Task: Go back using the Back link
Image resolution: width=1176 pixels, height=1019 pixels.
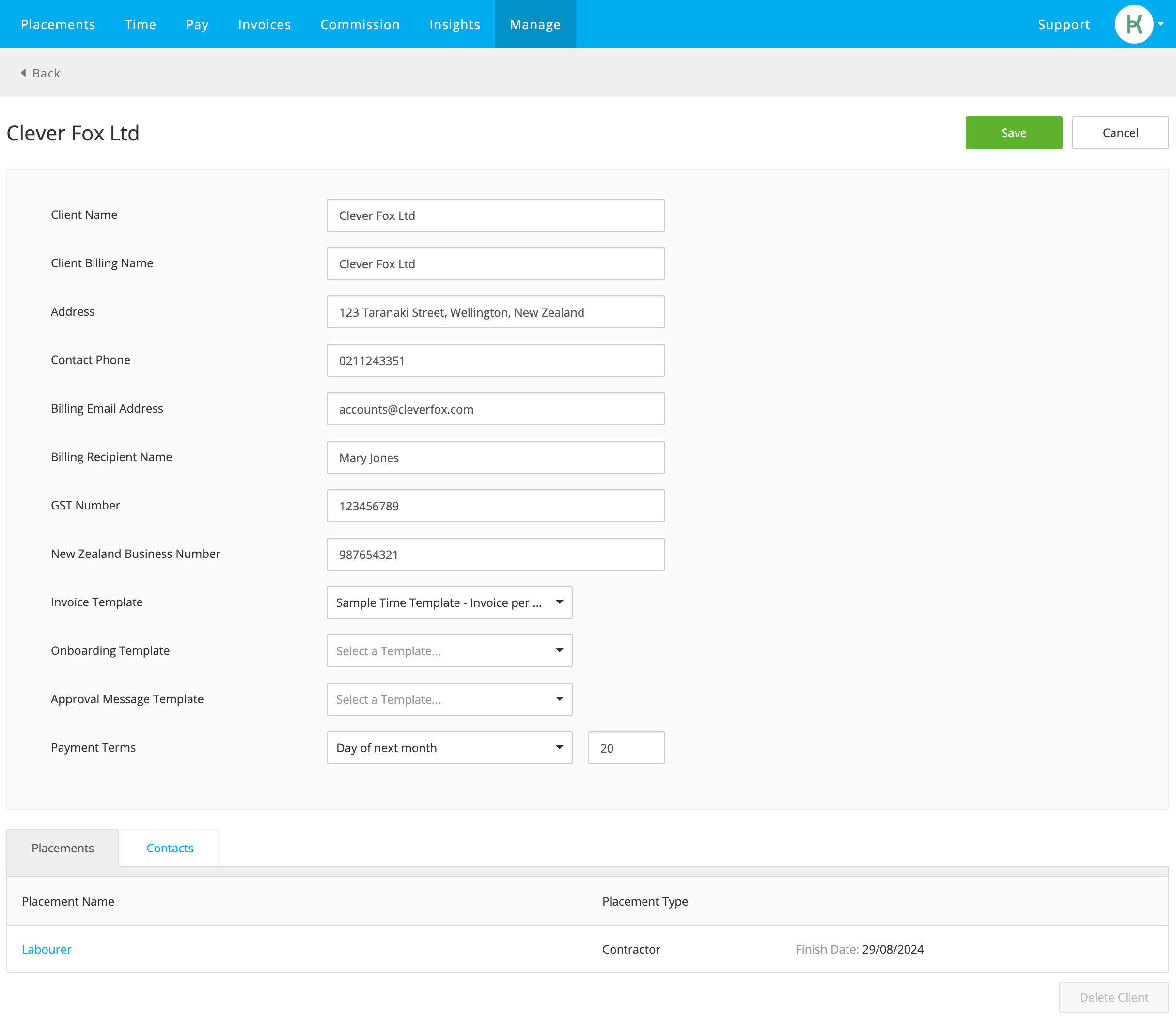Action: coord(46,73)
